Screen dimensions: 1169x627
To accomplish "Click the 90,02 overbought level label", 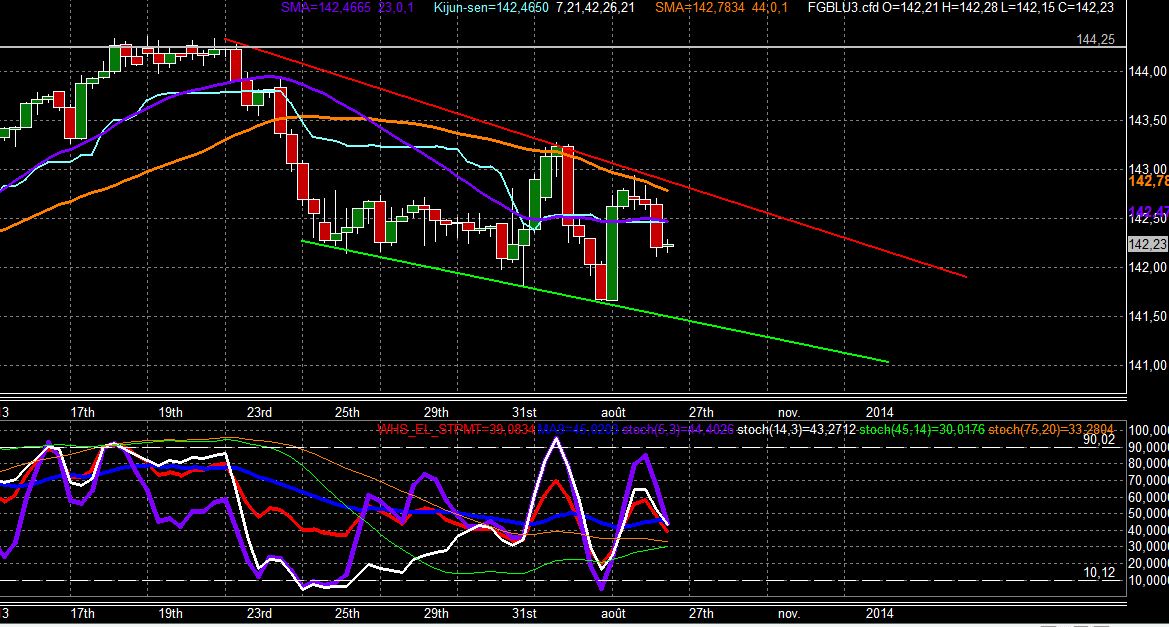I will coord(1099,440).
